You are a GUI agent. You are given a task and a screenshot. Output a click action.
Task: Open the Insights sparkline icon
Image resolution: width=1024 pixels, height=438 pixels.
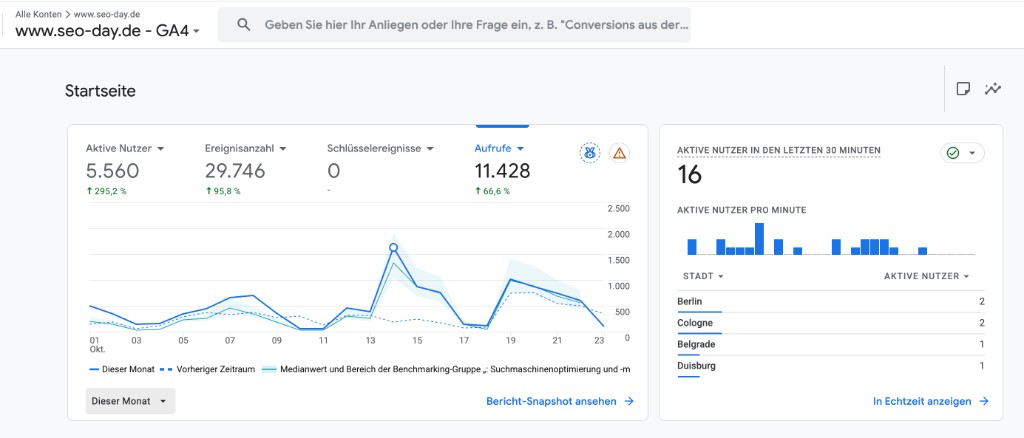pyautogui.click(x=993, y=89)
